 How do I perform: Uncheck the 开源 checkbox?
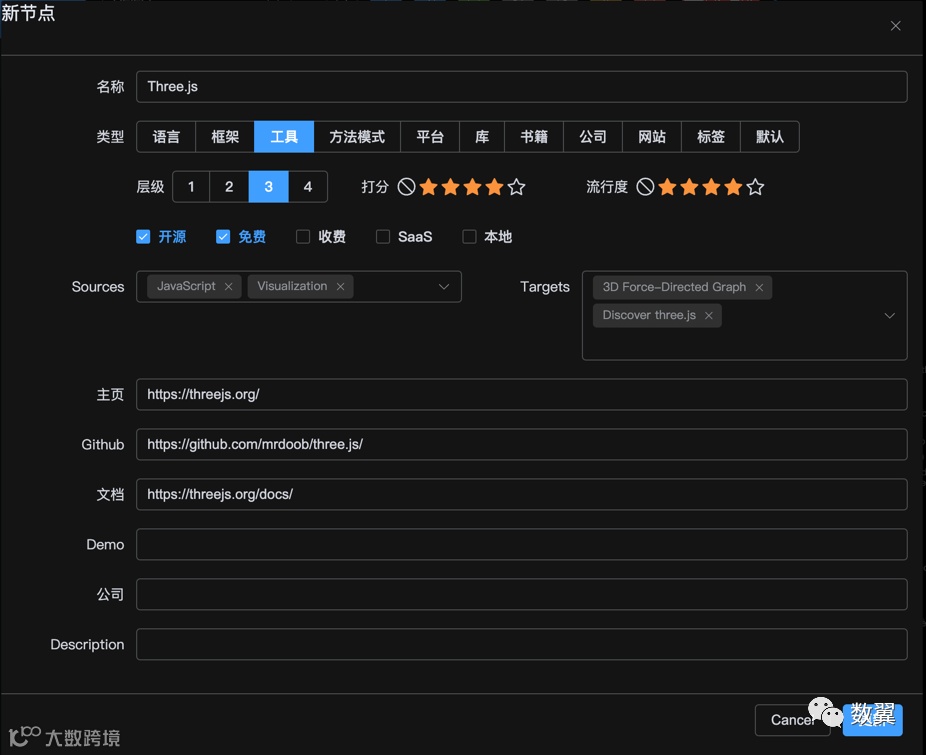(x=143, y=237)
